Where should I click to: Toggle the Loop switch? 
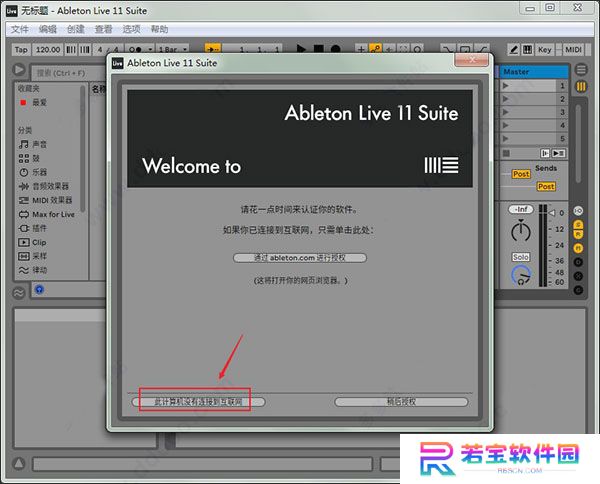[465, 49]
